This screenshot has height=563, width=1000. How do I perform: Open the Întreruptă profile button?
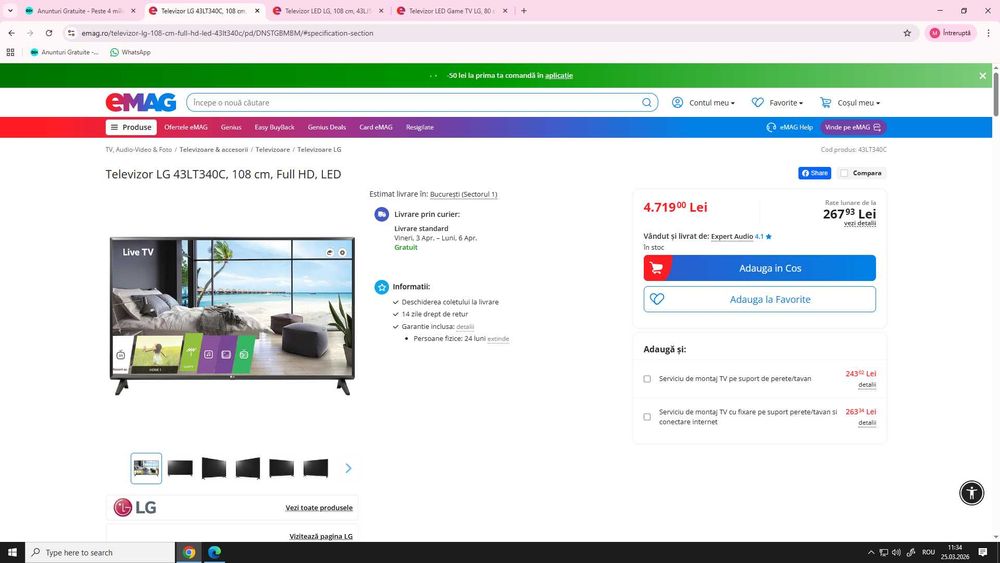click(x=950, y=33)
